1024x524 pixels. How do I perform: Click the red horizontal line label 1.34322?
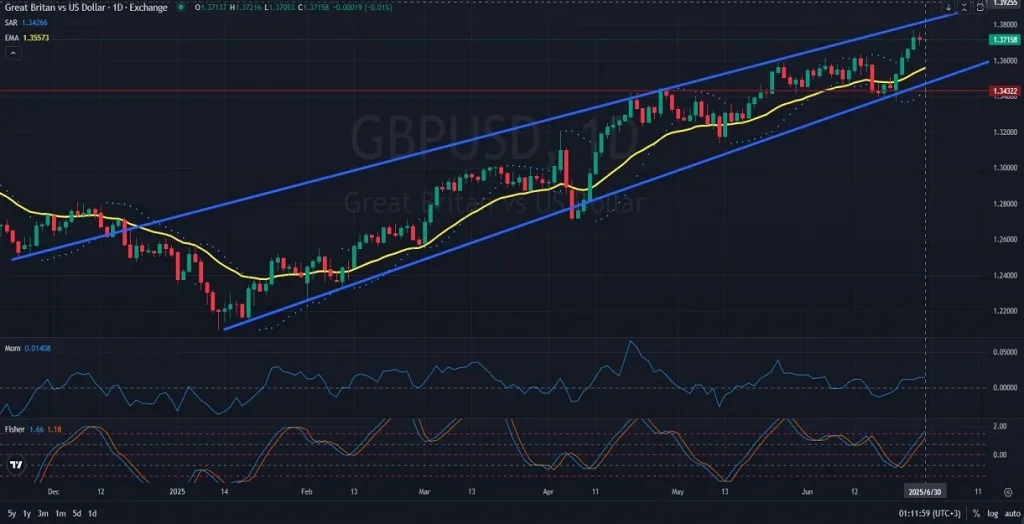pyautogui.click(x=1006, y=90)
